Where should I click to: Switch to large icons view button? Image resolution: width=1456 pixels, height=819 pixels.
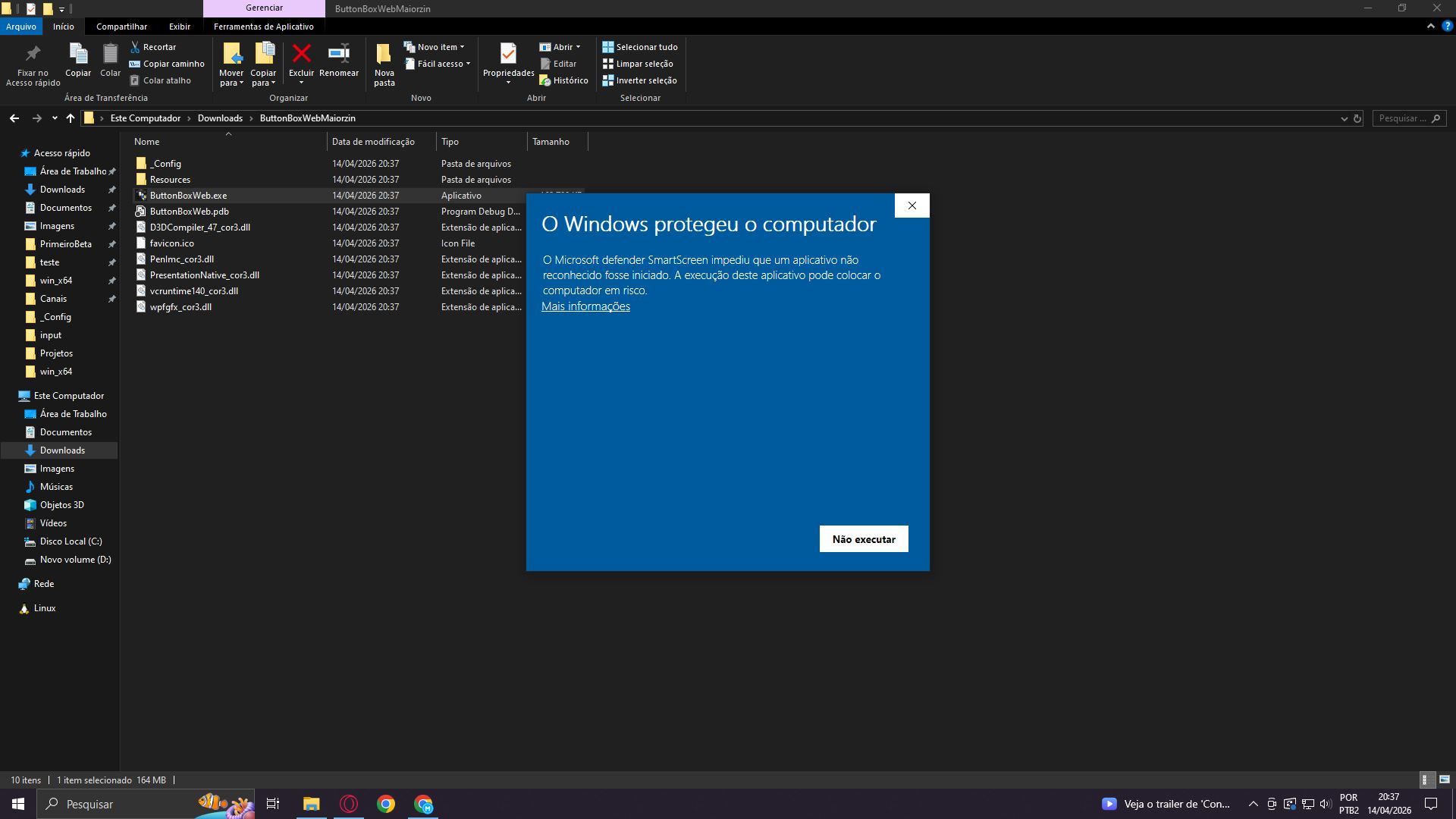(x=1445, y=780)
